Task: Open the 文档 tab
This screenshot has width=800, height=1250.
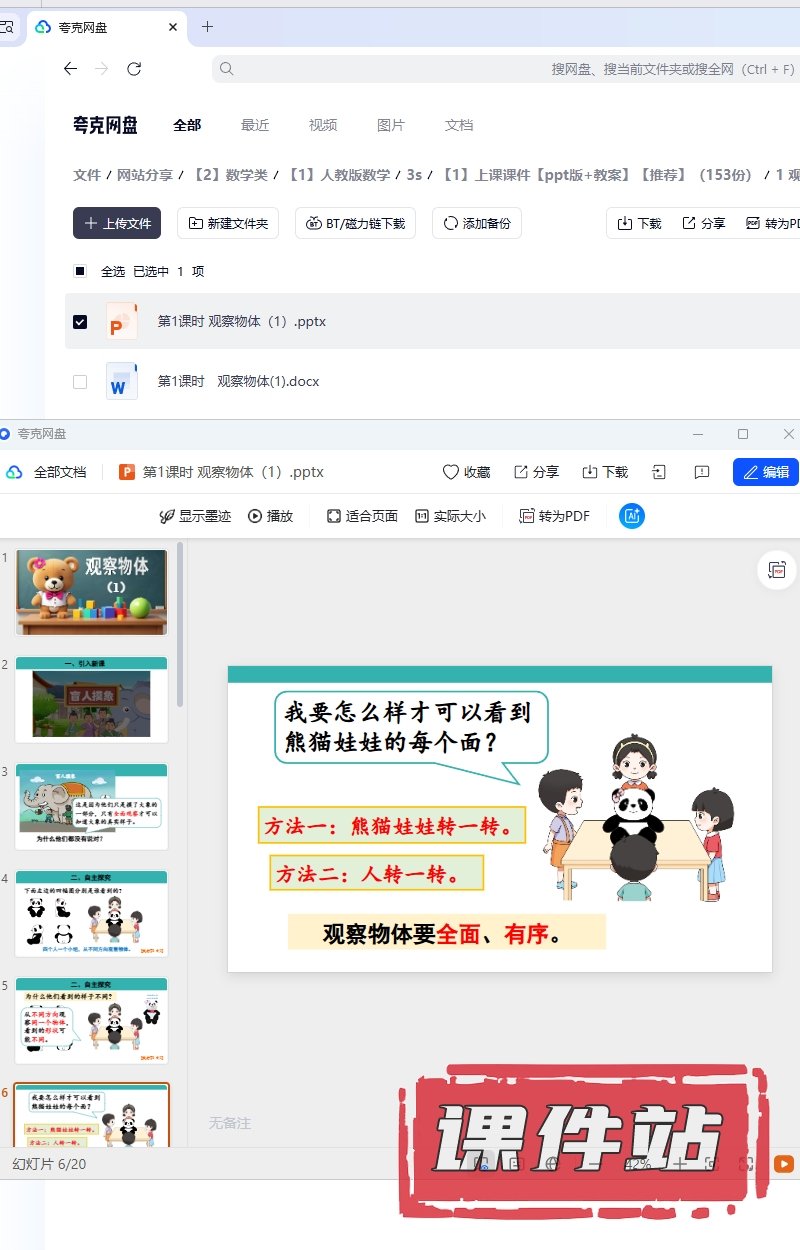Action: 459,125
